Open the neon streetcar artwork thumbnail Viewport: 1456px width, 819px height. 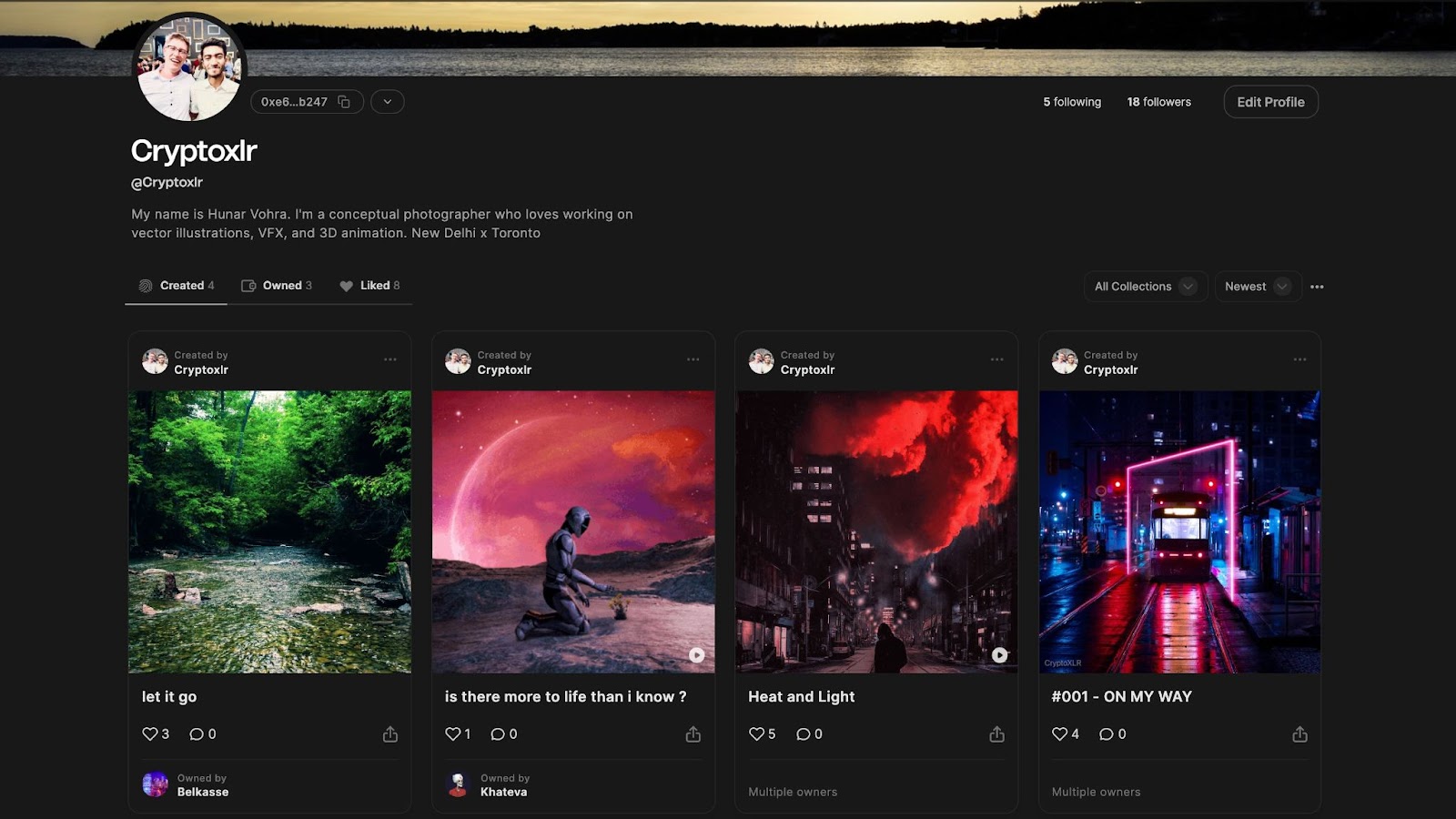click(x=1179, y=532)
